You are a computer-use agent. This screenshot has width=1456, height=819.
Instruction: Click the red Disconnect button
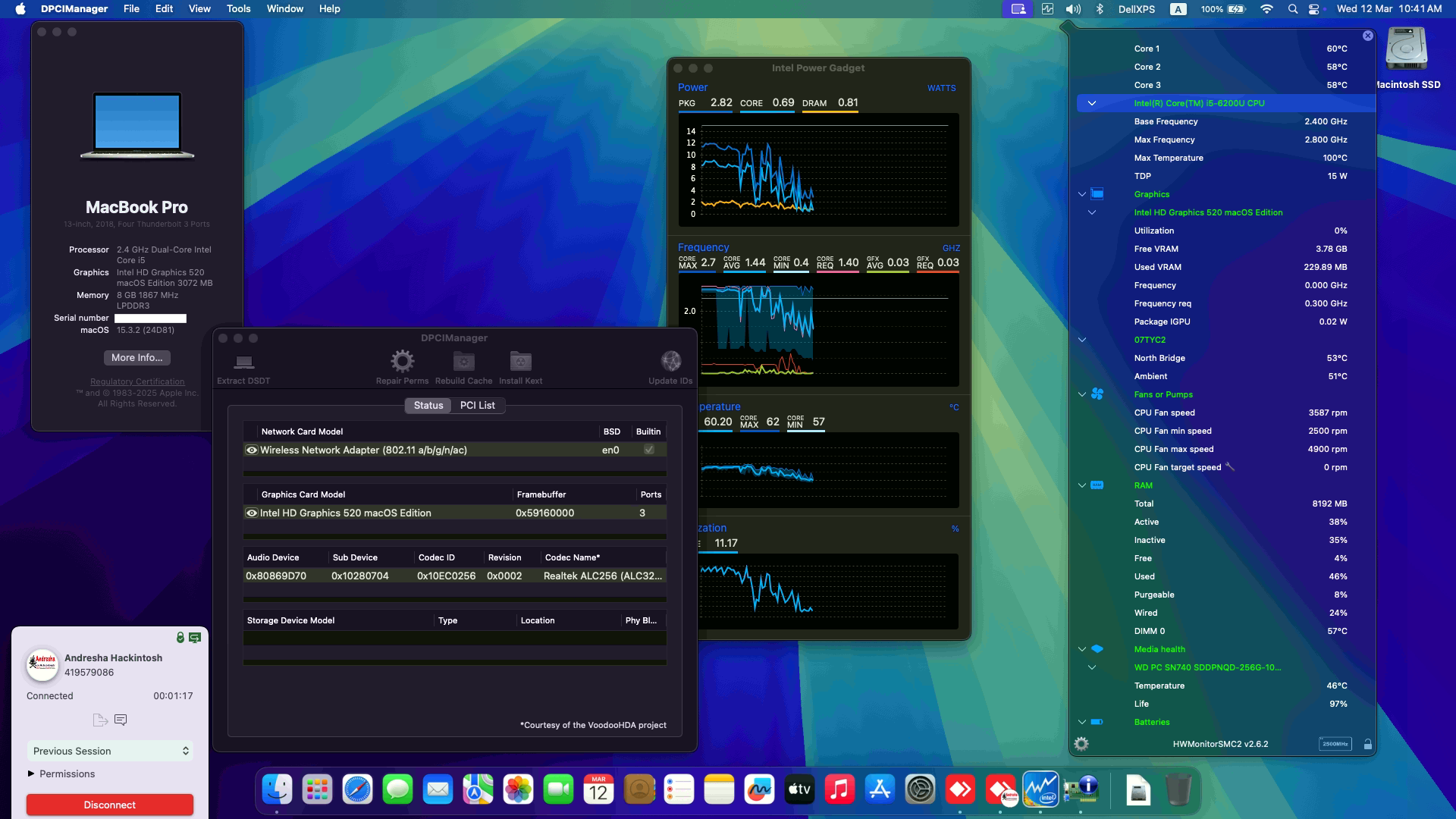[109, 805]
